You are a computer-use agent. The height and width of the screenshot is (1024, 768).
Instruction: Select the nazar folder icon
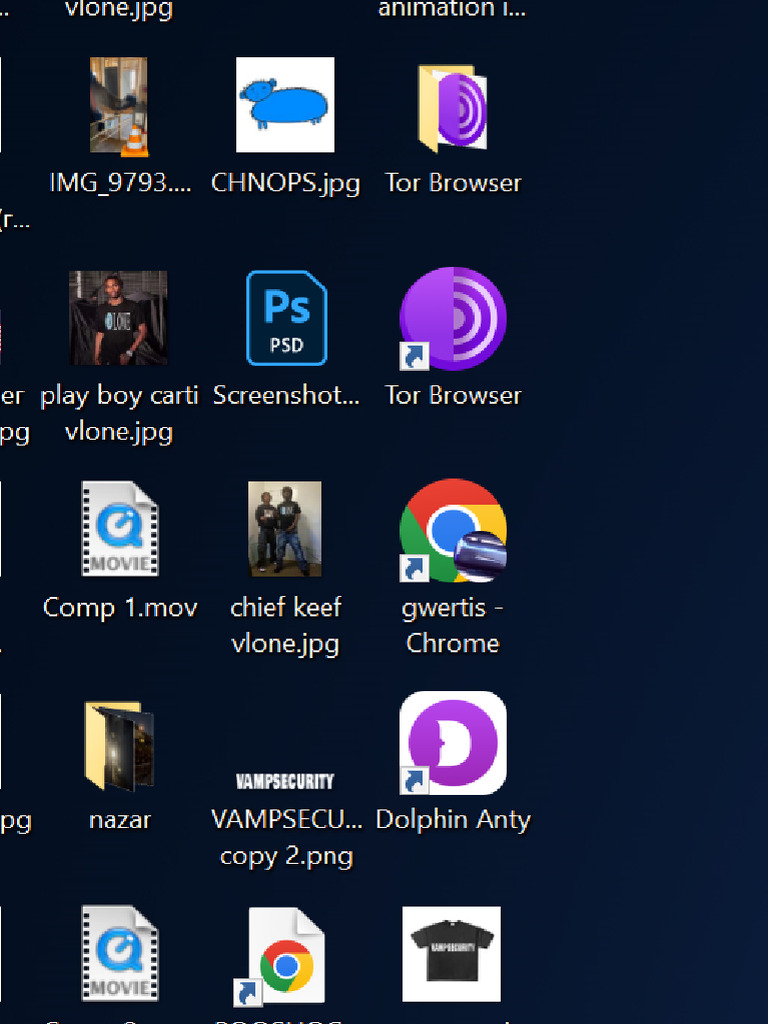(x=120, y=746)
